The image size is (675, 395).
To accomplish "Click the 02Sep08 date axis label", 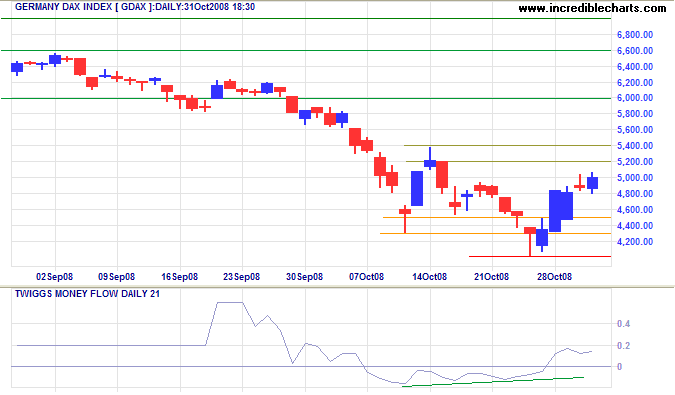I will point(54,277).
